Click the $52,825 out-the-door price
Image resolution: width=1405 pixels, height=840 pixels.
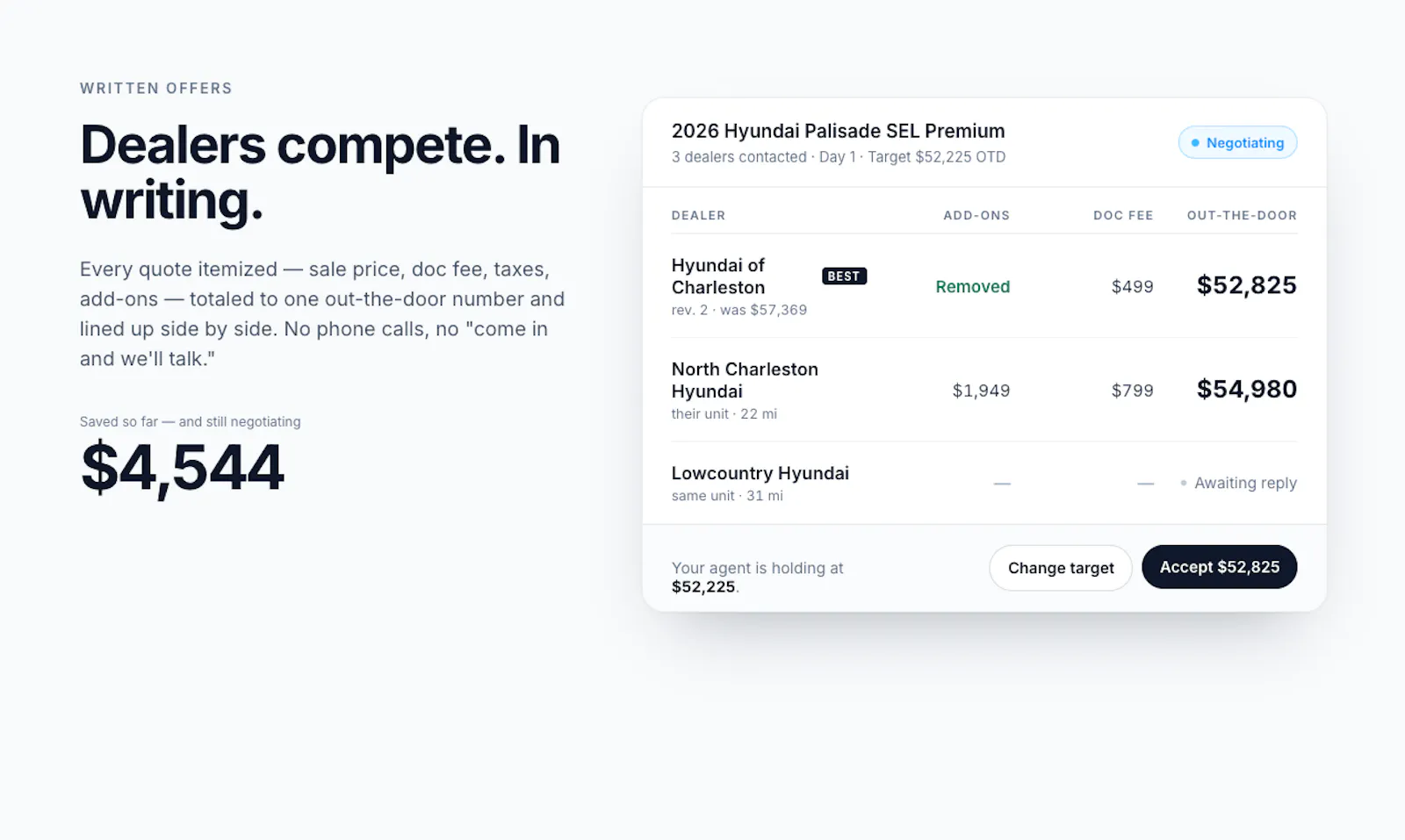(1246, 285)
